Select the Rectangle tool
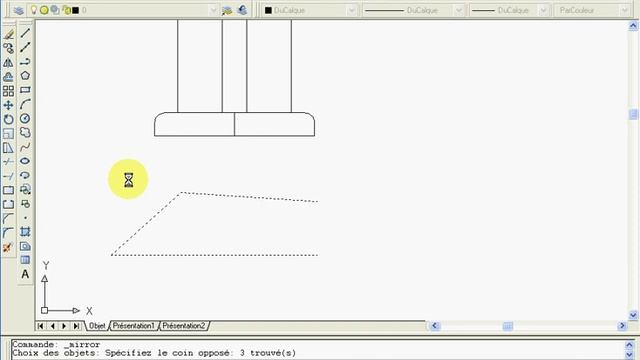The width and height of the screenshot is (640, 360). pyautogui.click(x=25, y=90)
